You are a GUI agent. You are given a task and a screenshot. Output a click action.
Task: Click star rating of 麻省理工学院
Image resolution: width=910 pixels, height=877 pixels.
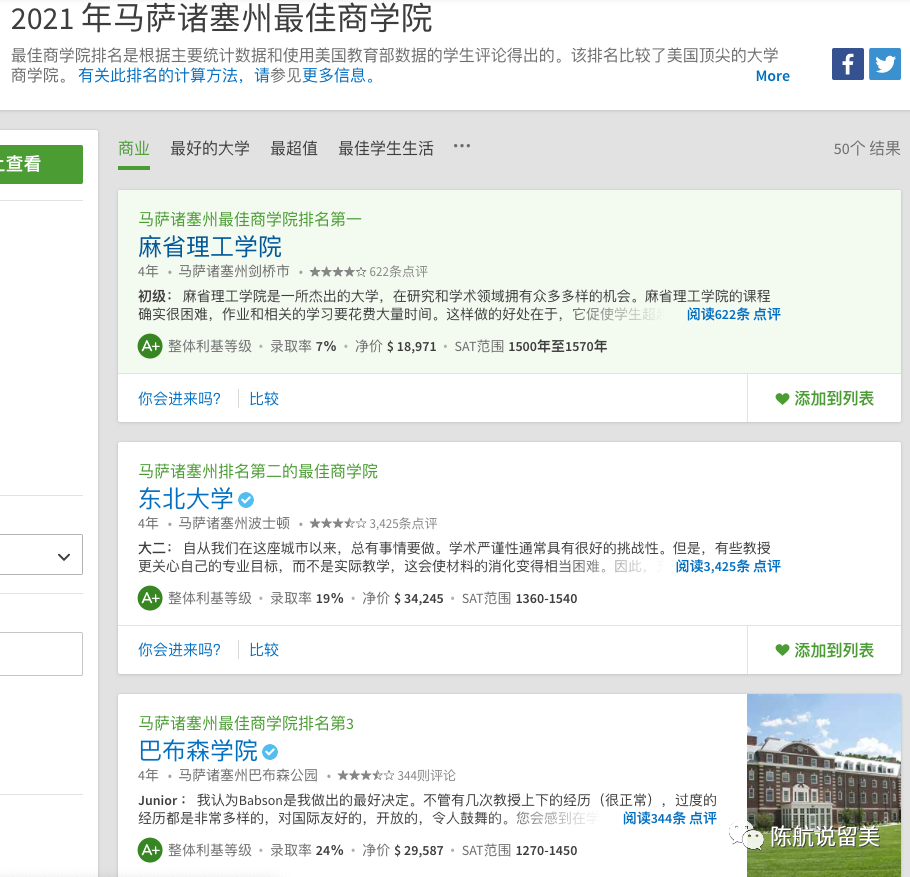tap(338, 272)
